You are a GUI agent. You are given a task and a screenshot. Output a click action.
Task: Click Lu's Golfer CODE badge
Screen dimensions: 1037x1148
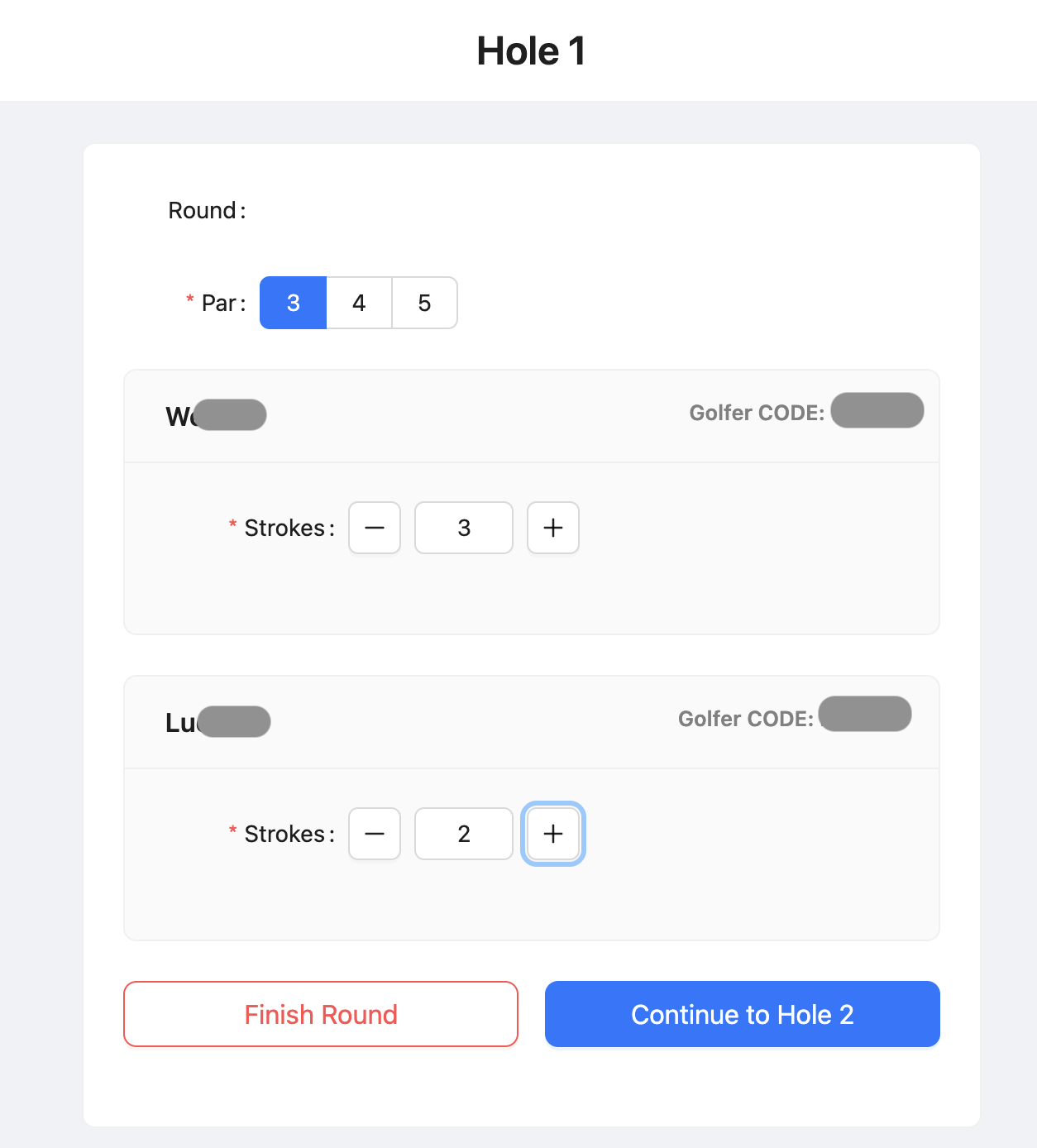864,714
